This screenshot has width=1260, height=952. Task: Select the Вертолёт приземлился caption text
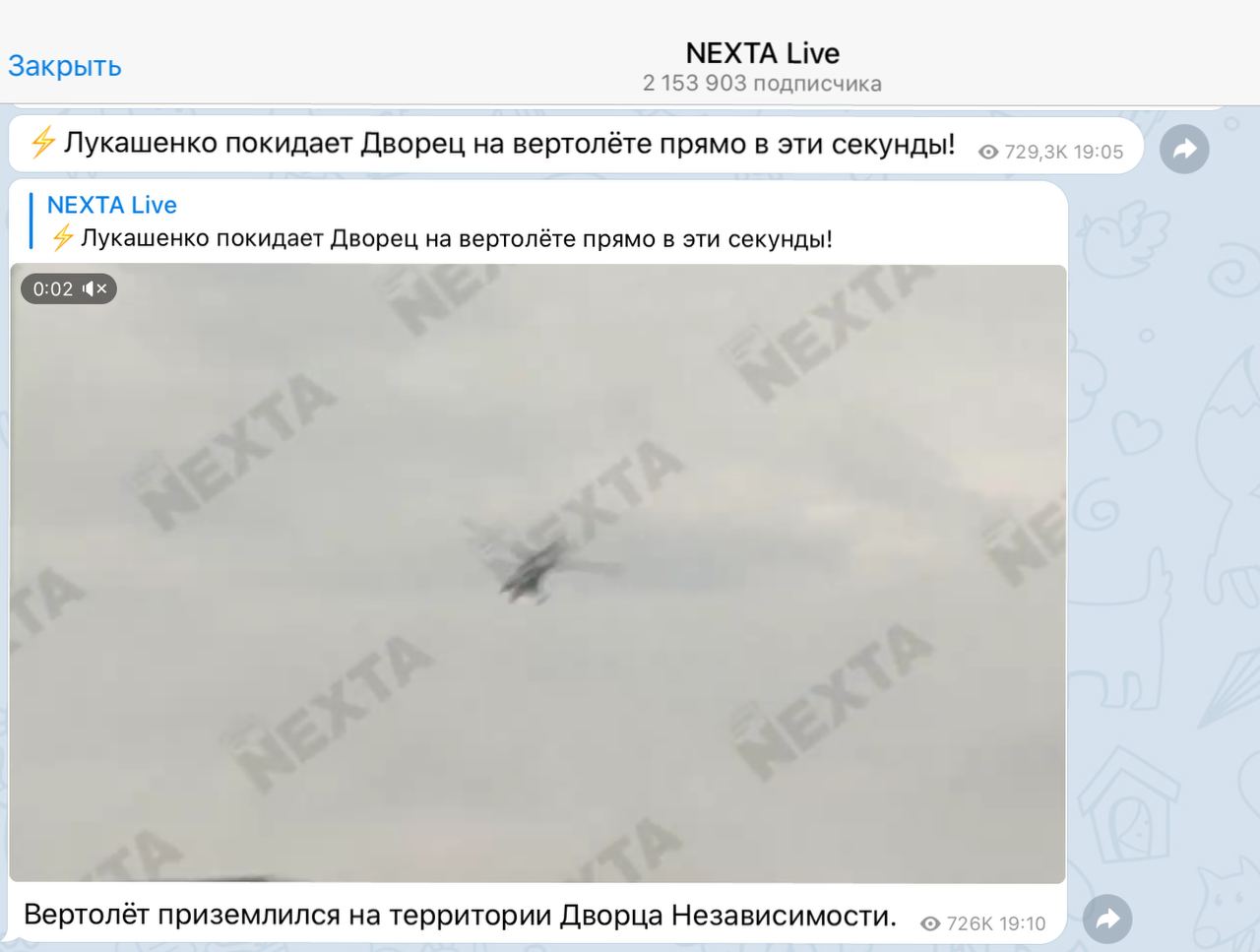tap(460, 916)
